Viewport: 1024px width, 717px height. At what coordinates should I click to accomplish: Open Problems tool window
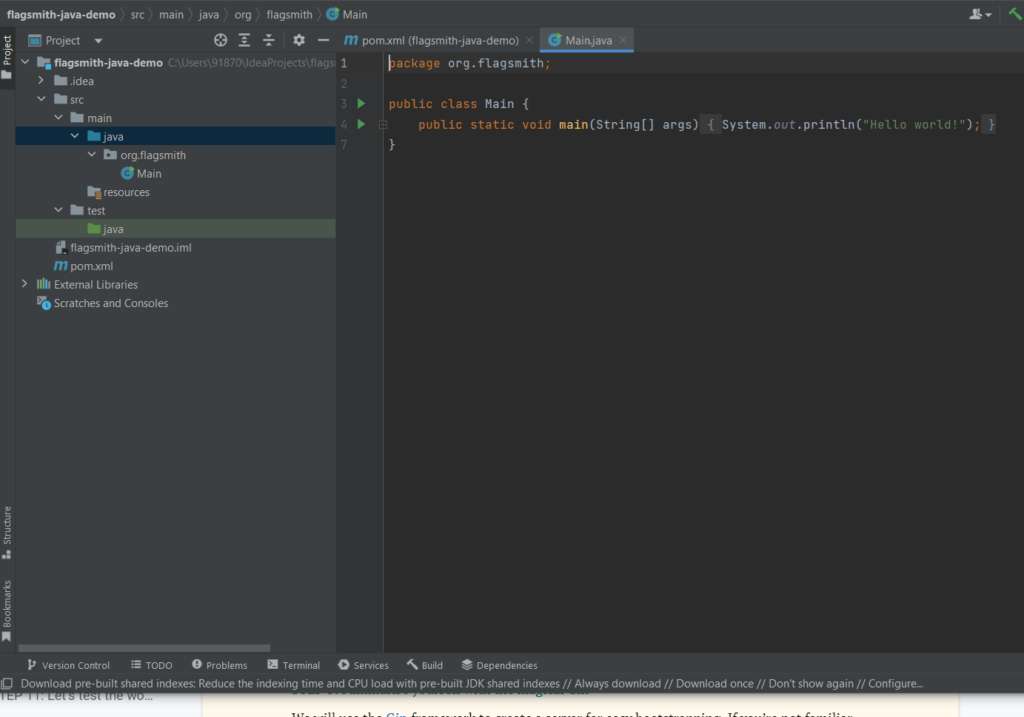pos(219,665)
